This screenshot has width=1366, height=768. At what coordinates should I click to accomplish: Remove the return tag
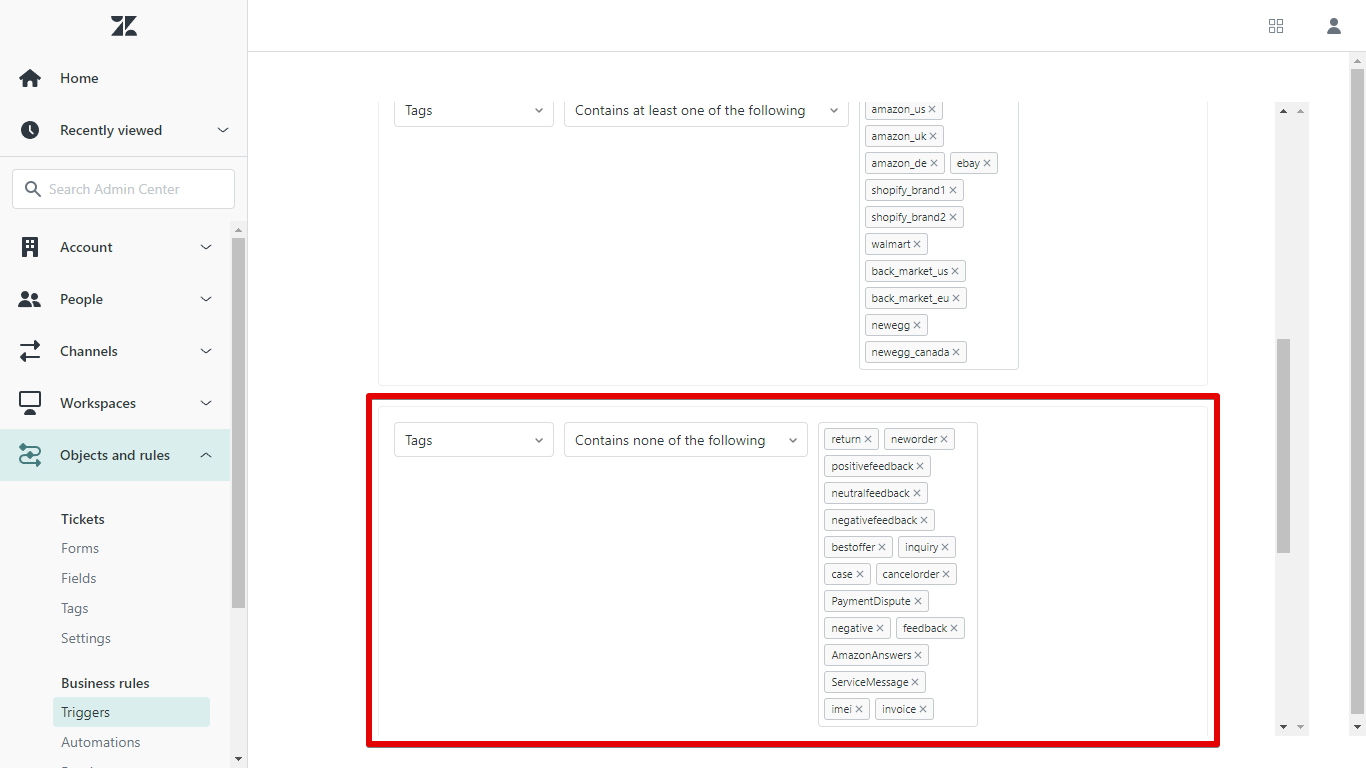868,439
